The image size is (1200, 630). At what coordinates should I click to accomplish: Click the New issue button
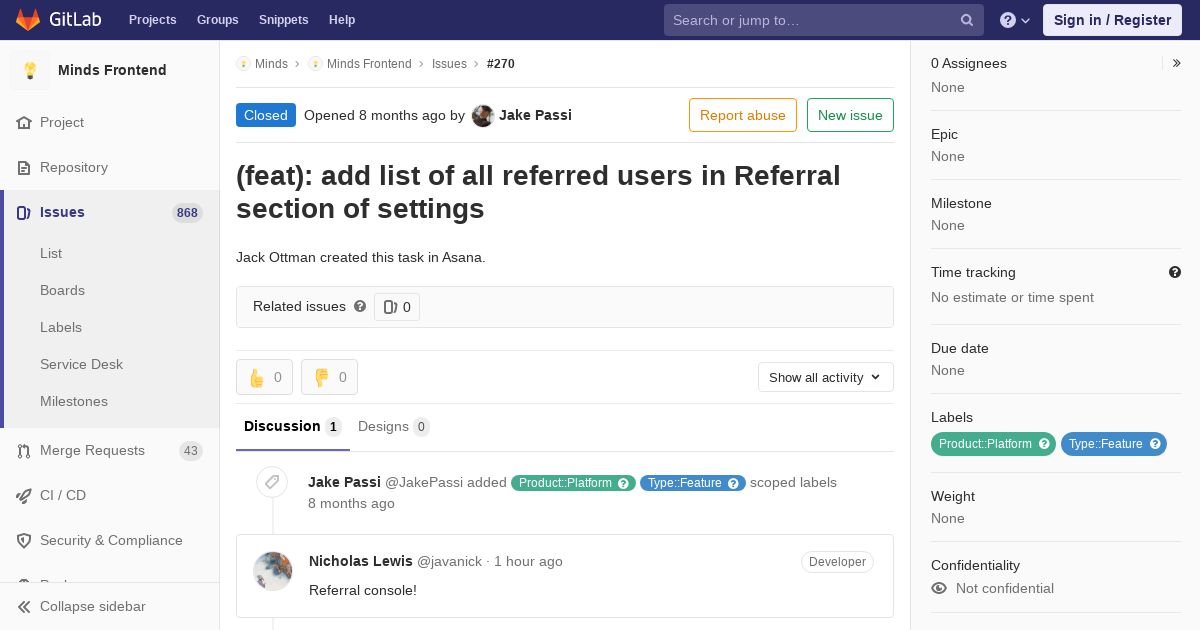pyautogui.click(x=850, y=115)
